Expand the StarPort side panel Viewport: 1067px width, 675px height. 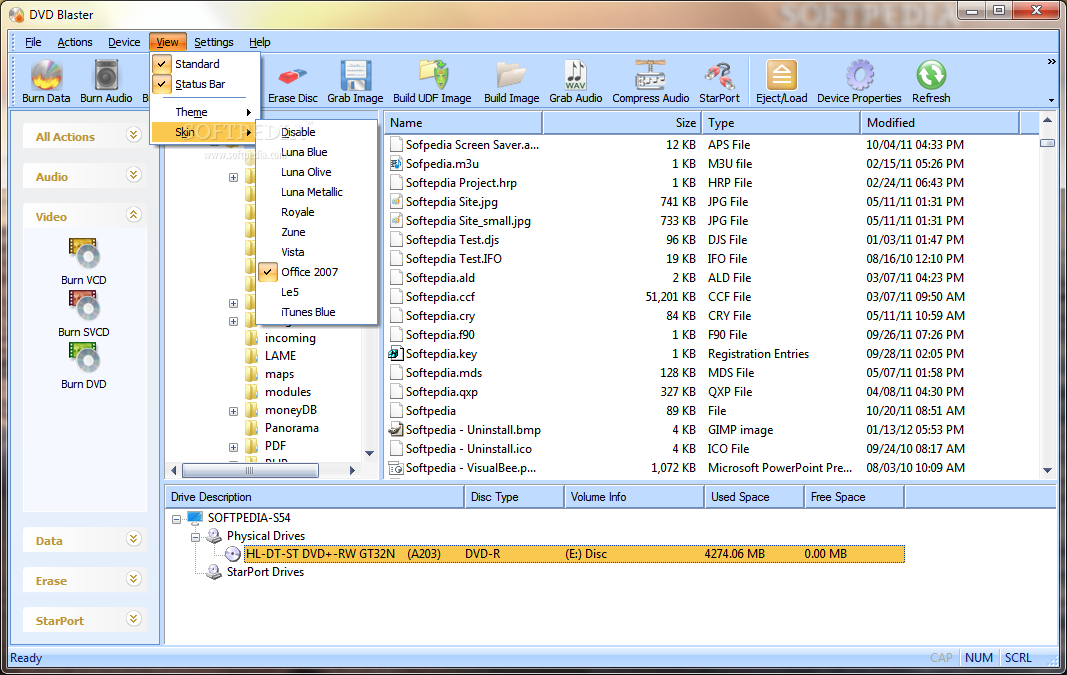pyautogui.click(x=133, y=619)
